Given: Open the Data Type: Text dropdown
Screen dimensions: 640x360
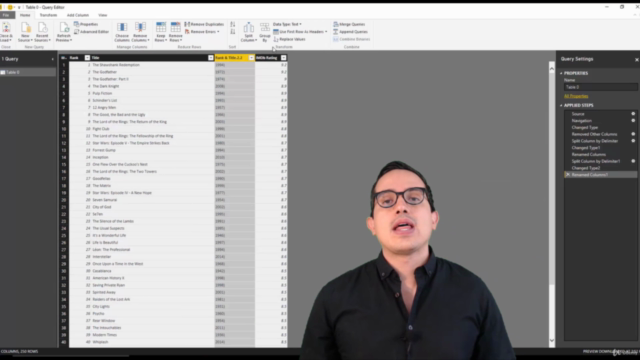Looking at the screenshot, I should click(x=287, y=24).
